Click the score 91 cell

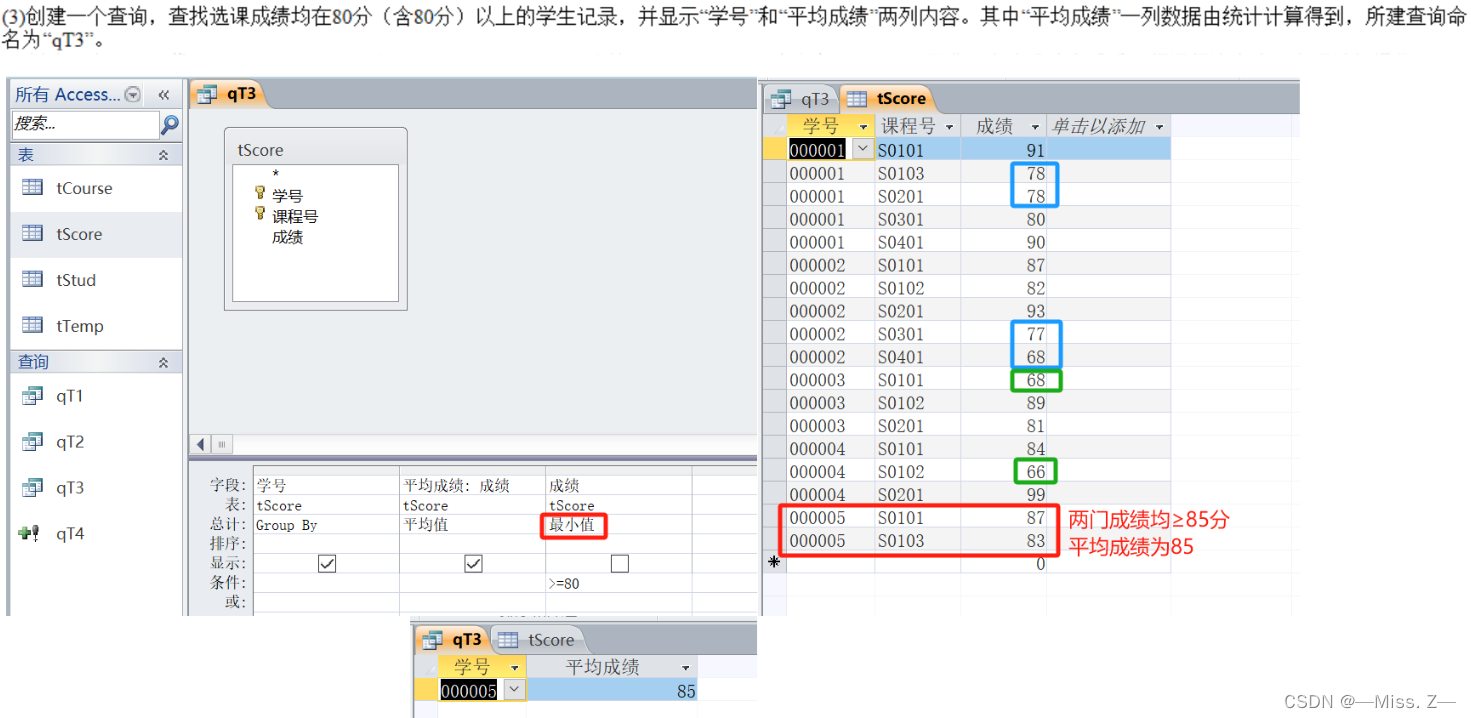click(1004, 150)
